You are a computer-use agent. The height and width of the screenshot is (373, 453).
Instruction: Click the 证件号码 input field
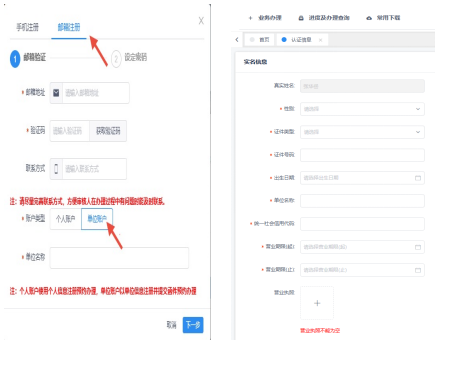(x=362, y=155)
